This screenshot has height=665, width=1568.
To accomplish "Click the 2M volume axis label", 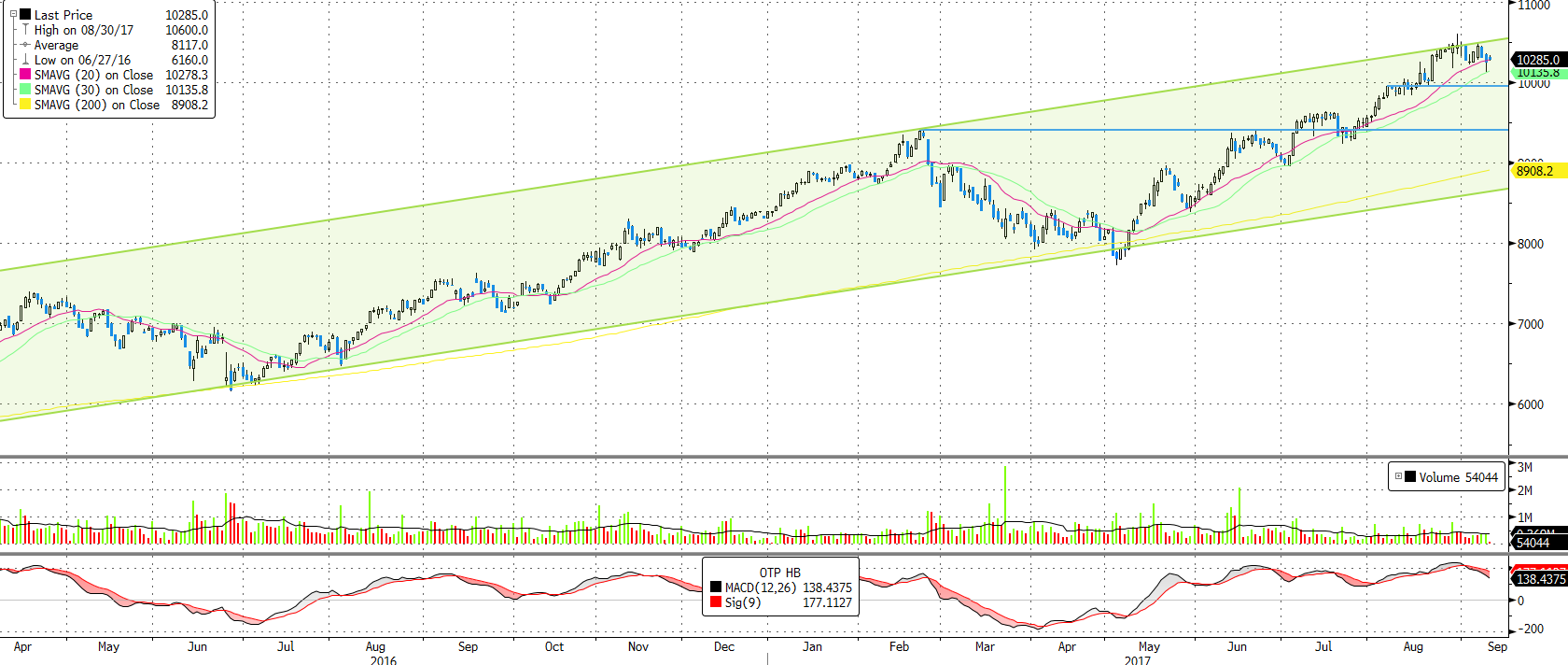I will [1525, 490].
